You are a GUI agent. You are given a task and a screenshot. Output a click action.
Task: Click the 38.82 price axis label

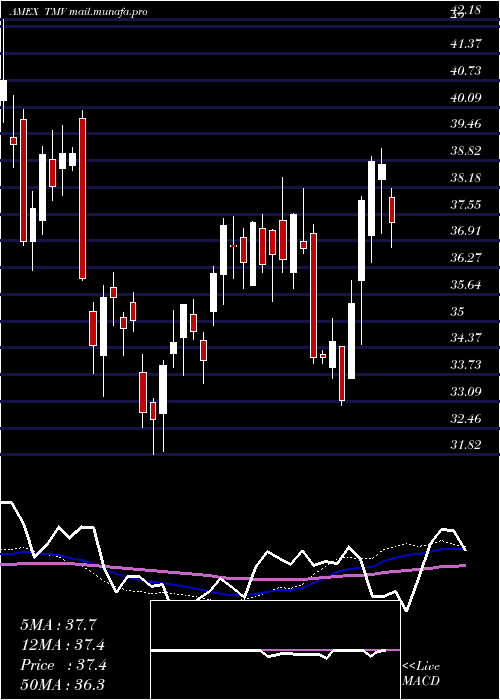coord(466,150)
